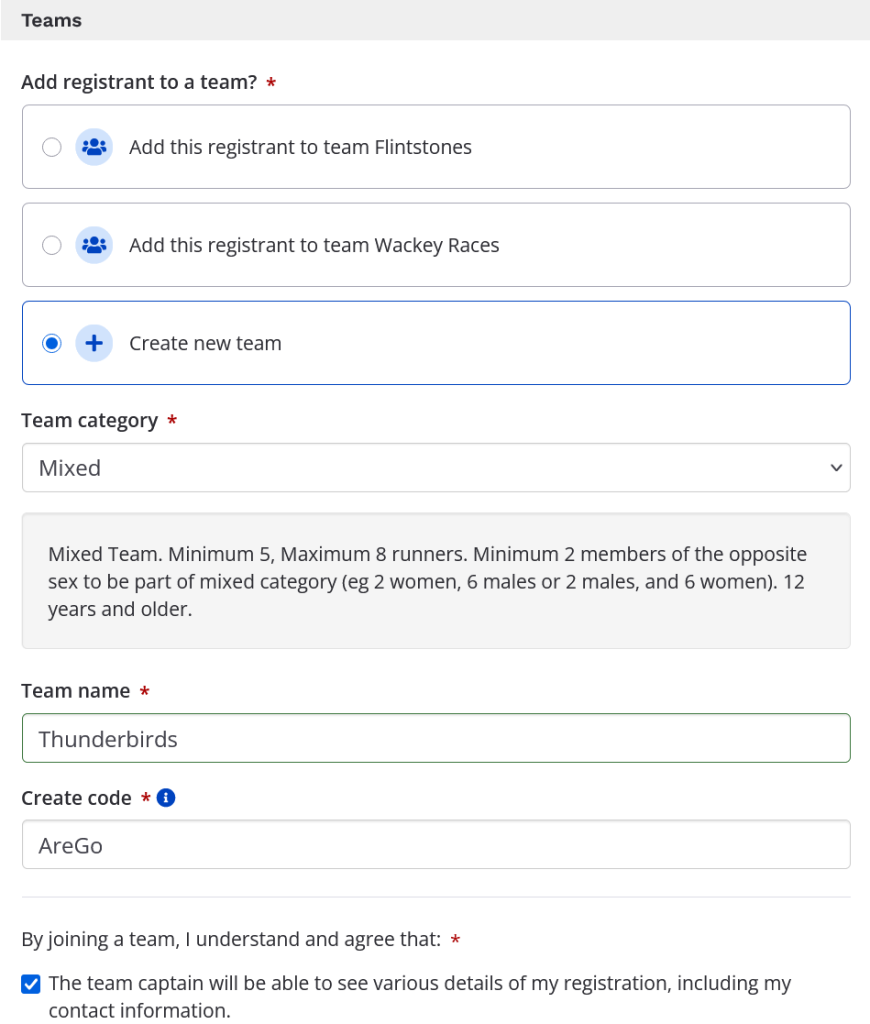Click the Teams section header
The image size is (870, 1024).
click(52, 20)
